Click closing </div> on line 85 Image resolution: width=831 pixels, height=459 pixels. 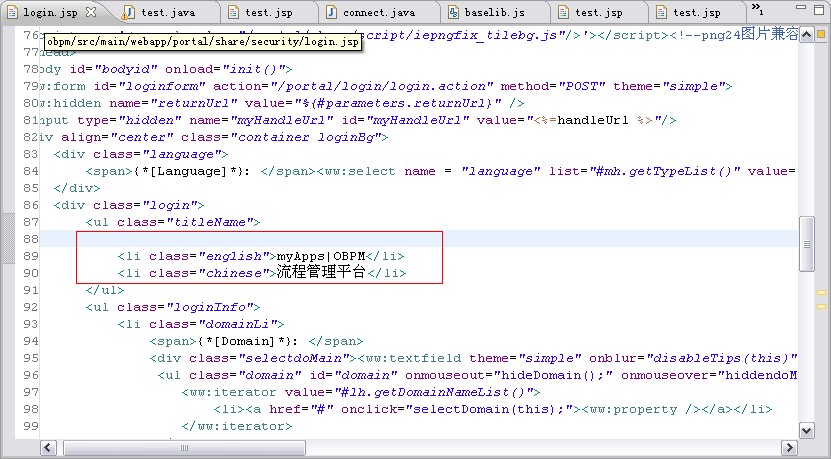click(x=77, y=188)
